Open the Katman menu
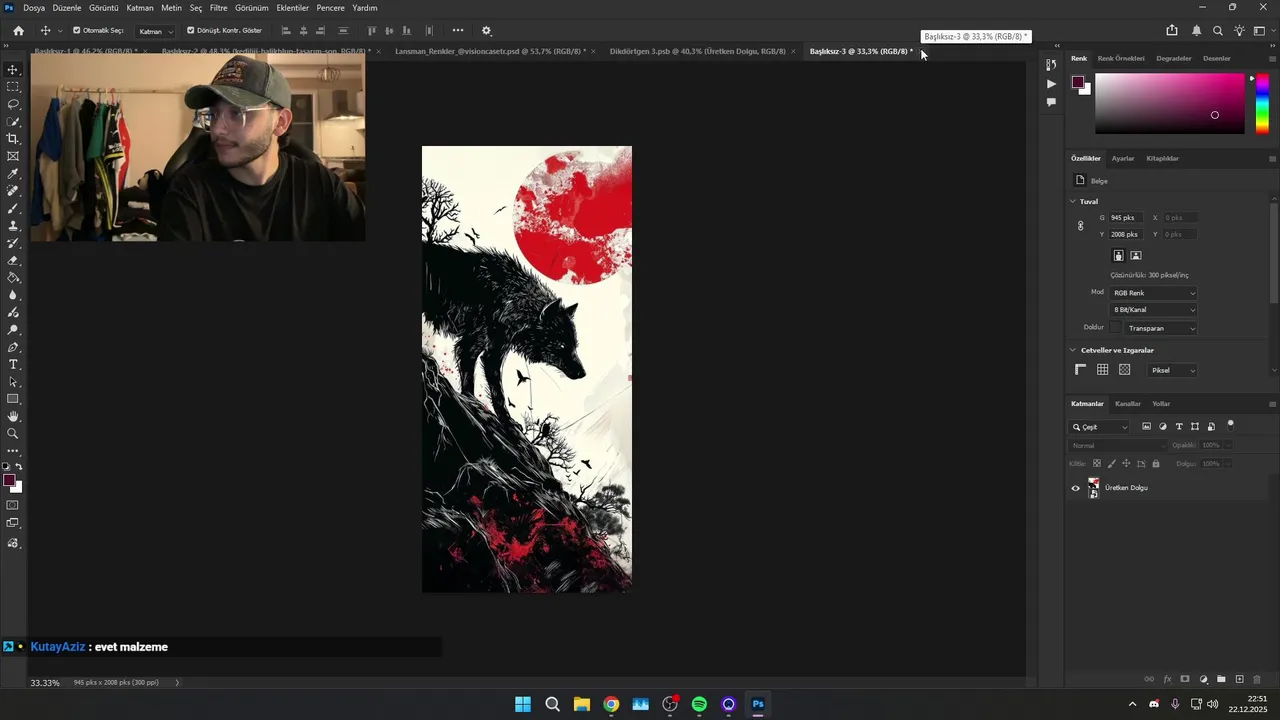 point(140,8)
